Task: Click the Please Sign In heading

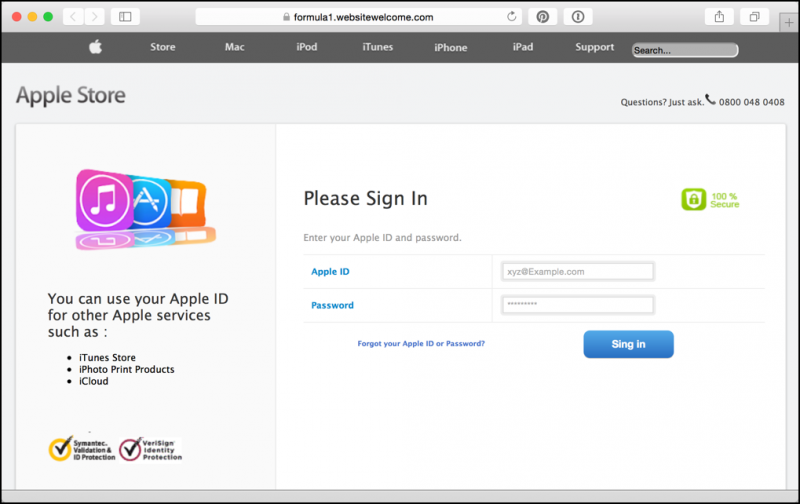Action: click(x=365, y=198)
